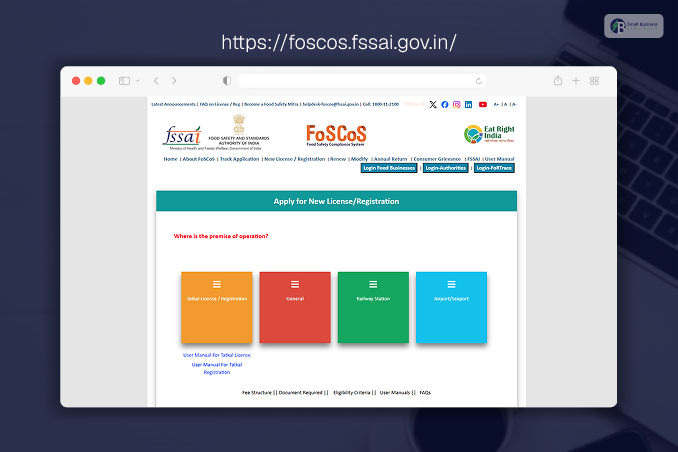Click the Indian national emblem image
678x452 pixels.
(x=239, y=124)
